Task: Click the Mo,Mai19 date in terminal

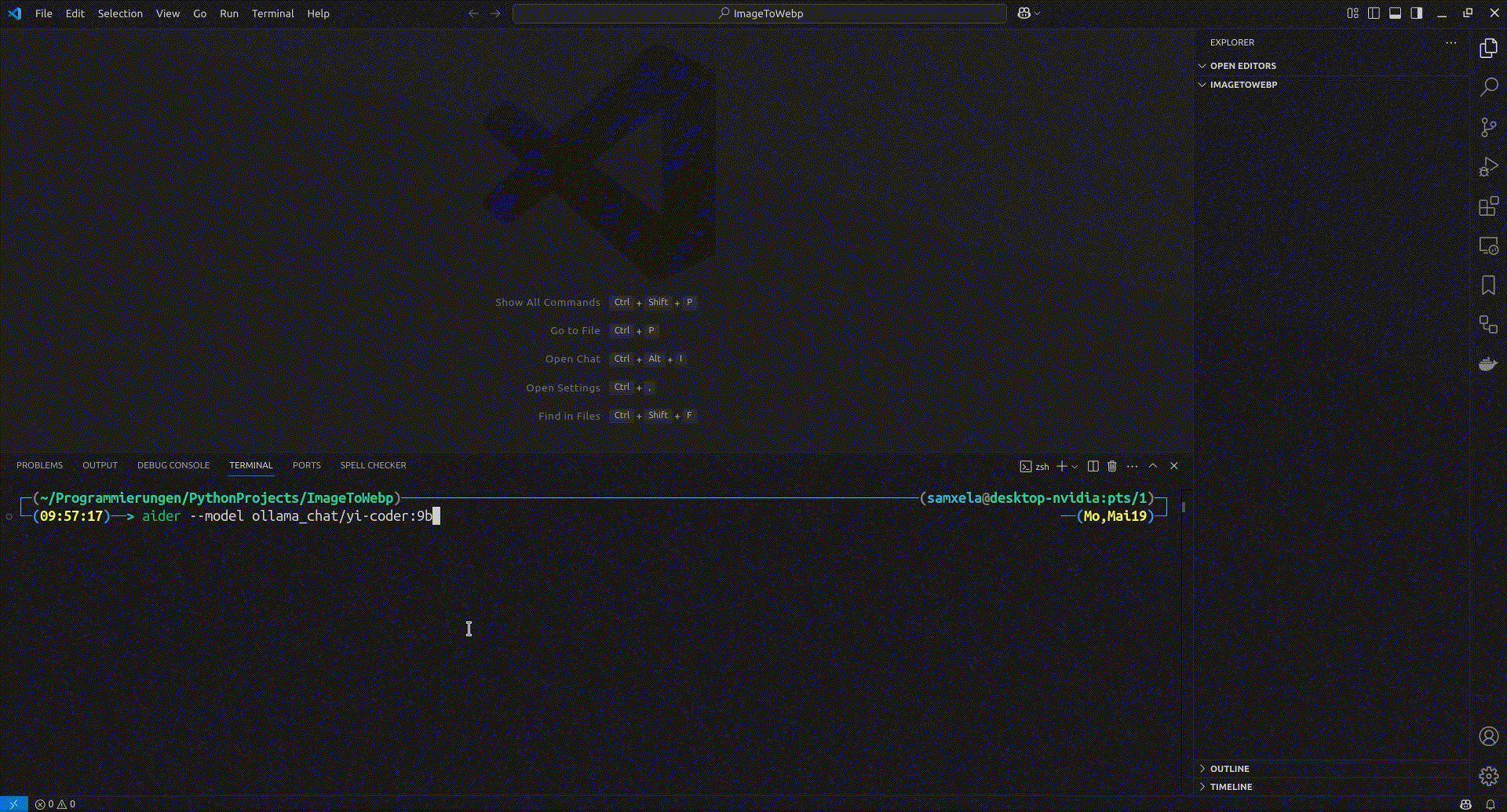Action: click(x=1115, y=516)
